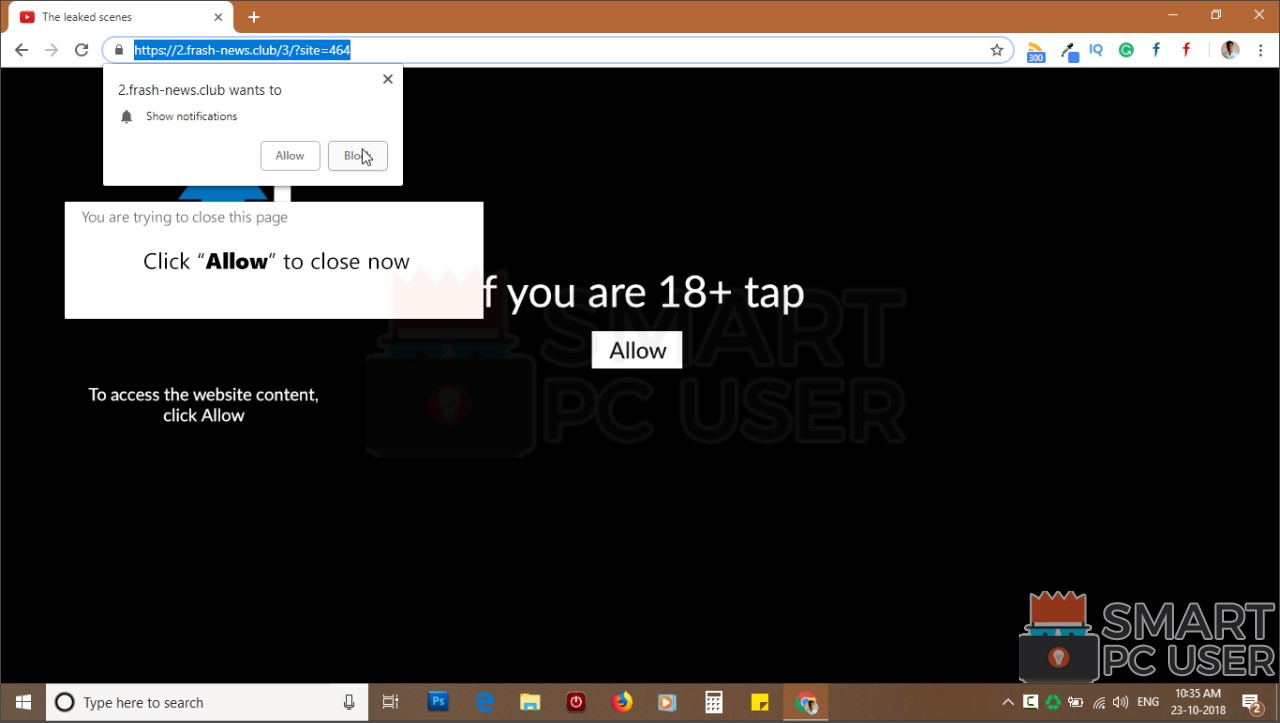
Task: Open the RSS feed extension showing 300
Action: (x=1036, y=51)
